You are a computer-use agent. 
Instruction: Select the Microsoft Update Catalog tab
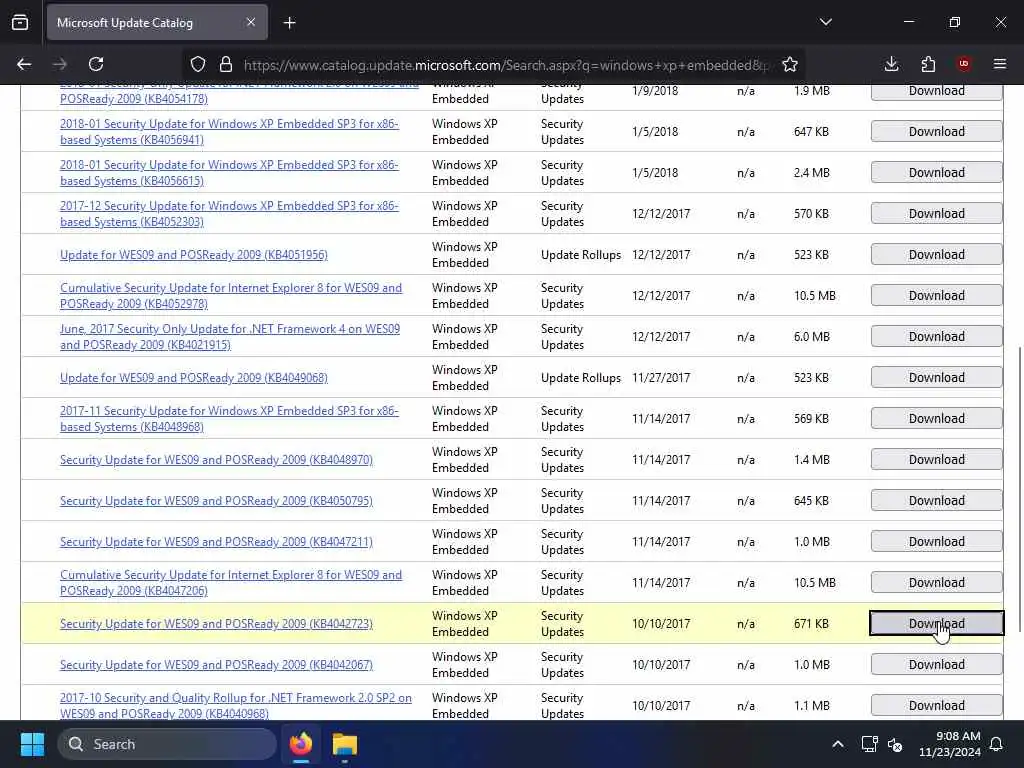coord(157,23)
